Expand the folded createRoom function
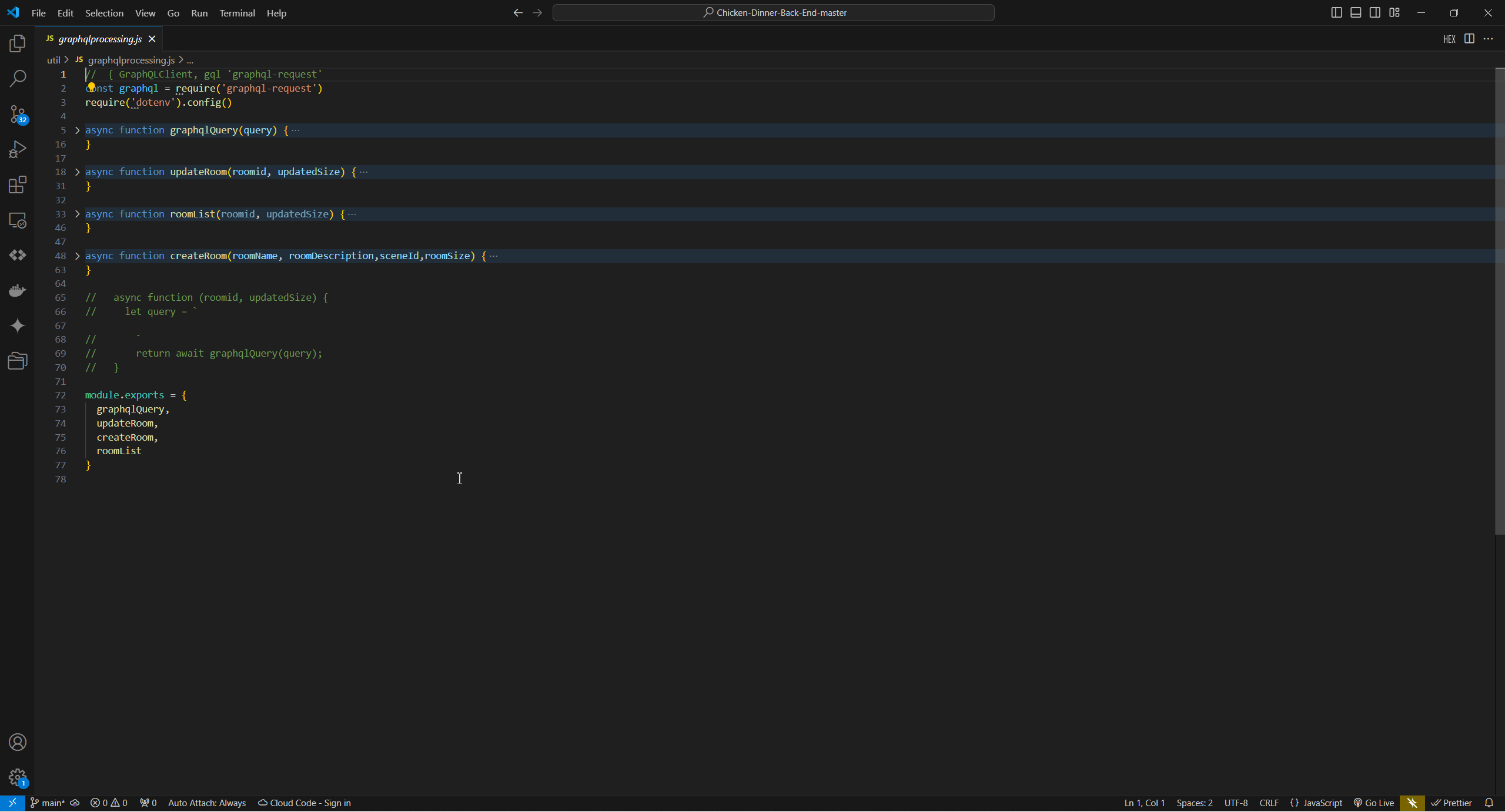The image size is (1505, 812). [77, 256]
